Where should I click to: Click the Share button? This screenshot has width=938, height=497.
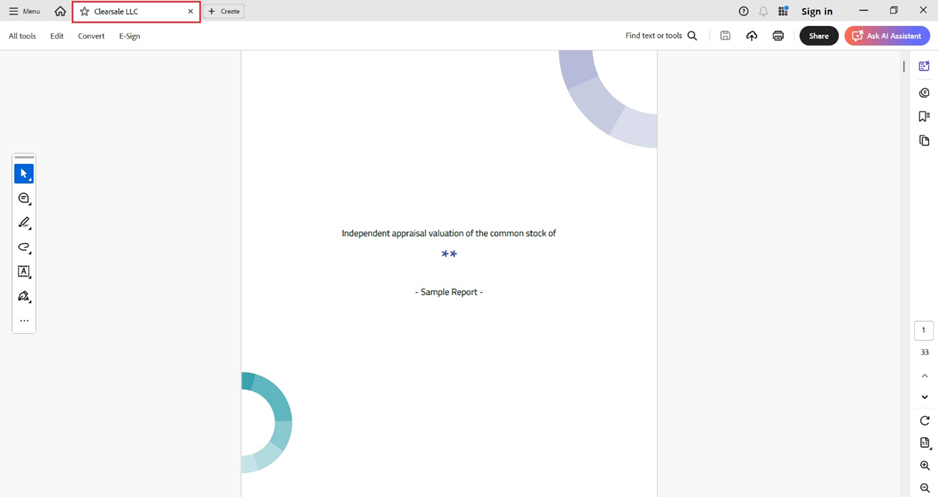tap(818, 36)
